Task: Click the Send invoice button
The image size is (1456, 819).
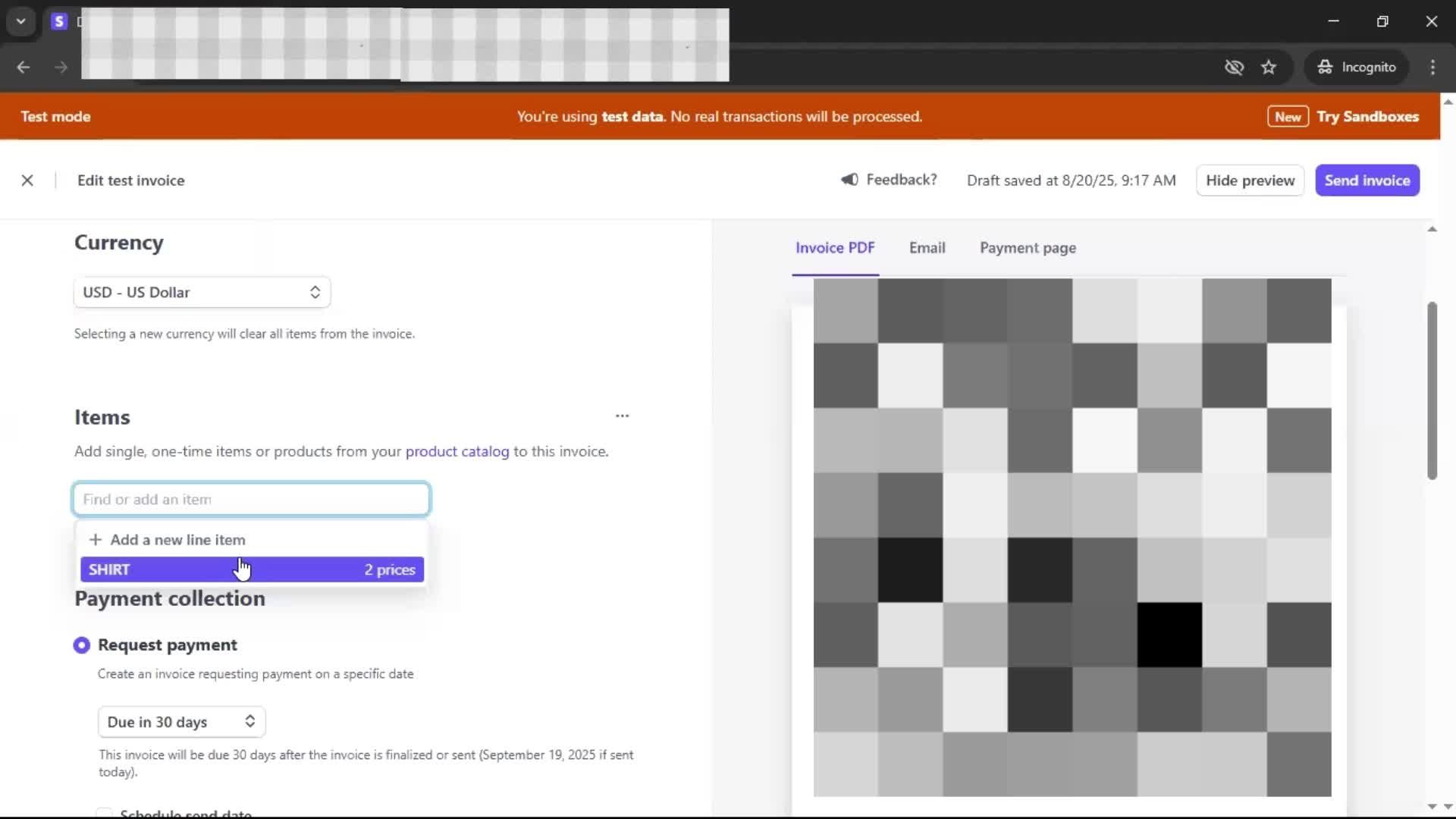Action: click(1367, 180)
